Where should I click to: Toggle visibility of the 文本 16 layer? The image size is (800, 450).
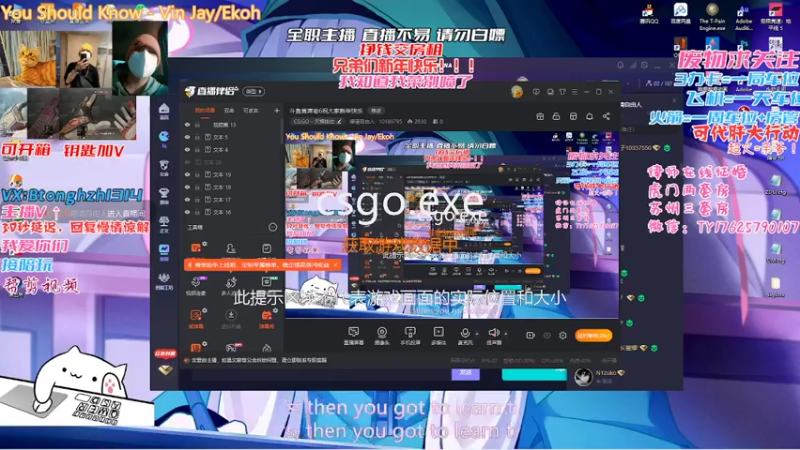click(x=187, y=212)
